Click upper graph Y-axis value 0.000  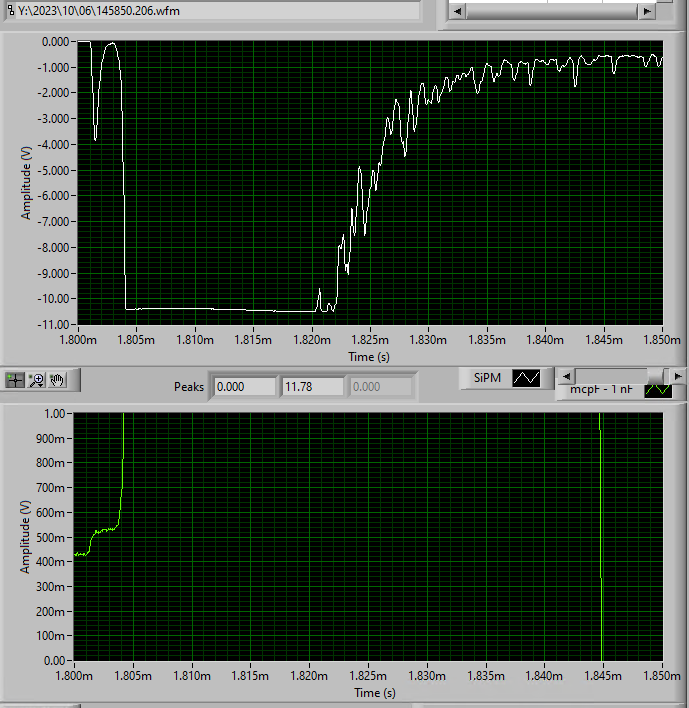pos(55,42)
